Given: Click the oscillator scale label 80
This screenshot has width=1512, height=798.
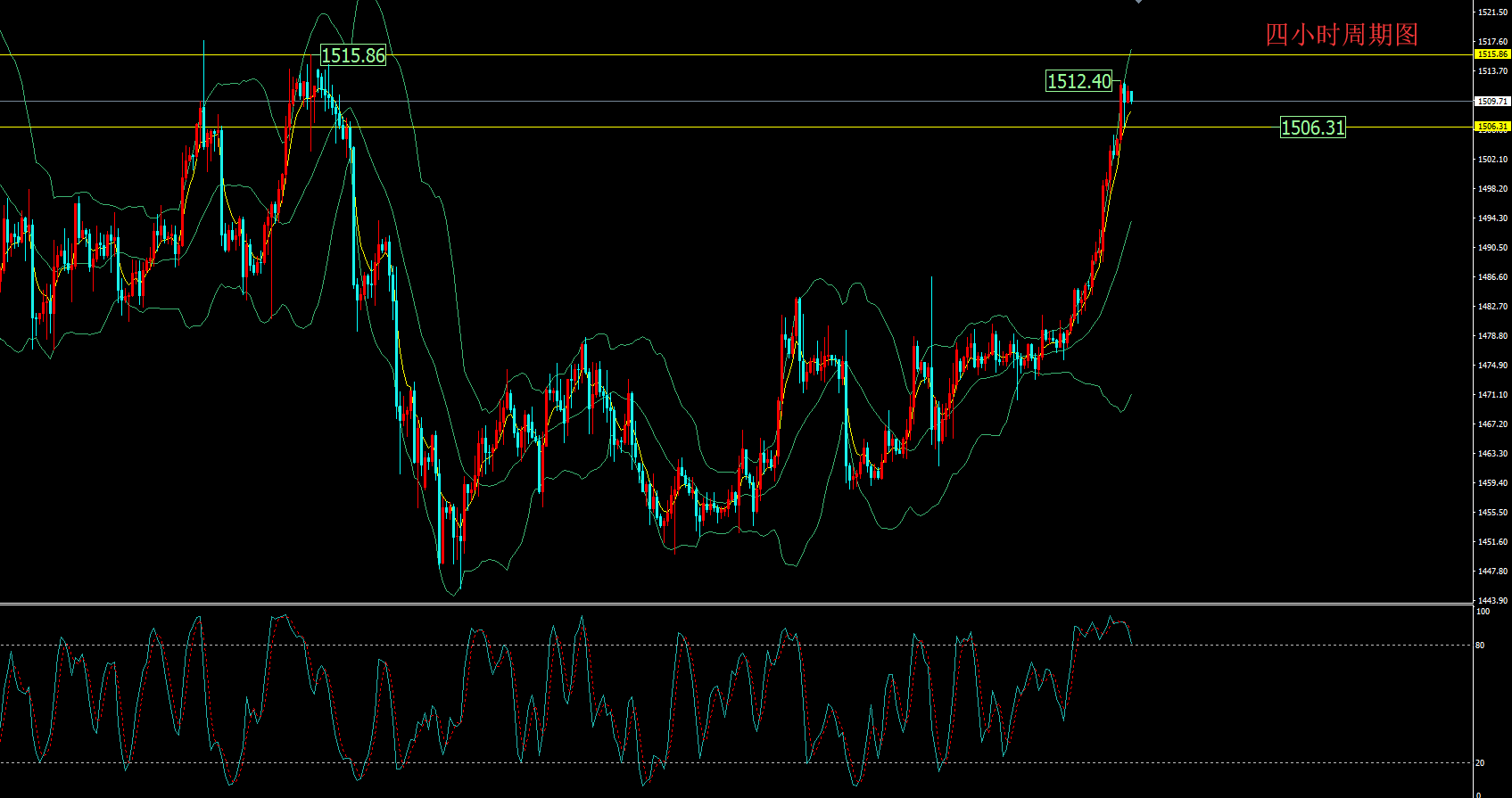Looking at the screenshot, I should (x=1481, y=645).
